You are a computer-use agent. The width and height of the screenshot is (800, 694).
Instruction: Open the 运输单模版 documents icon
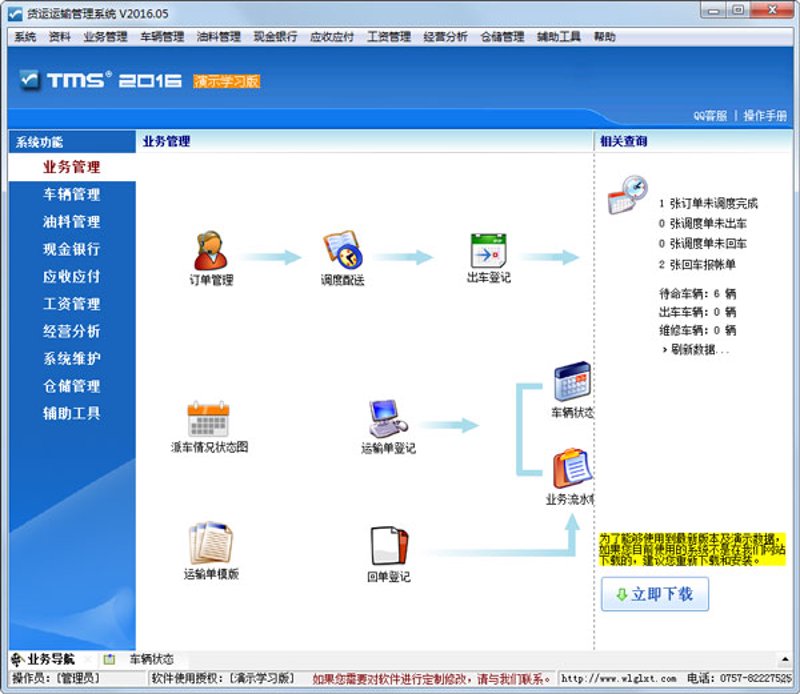click(x=211, y=542)
